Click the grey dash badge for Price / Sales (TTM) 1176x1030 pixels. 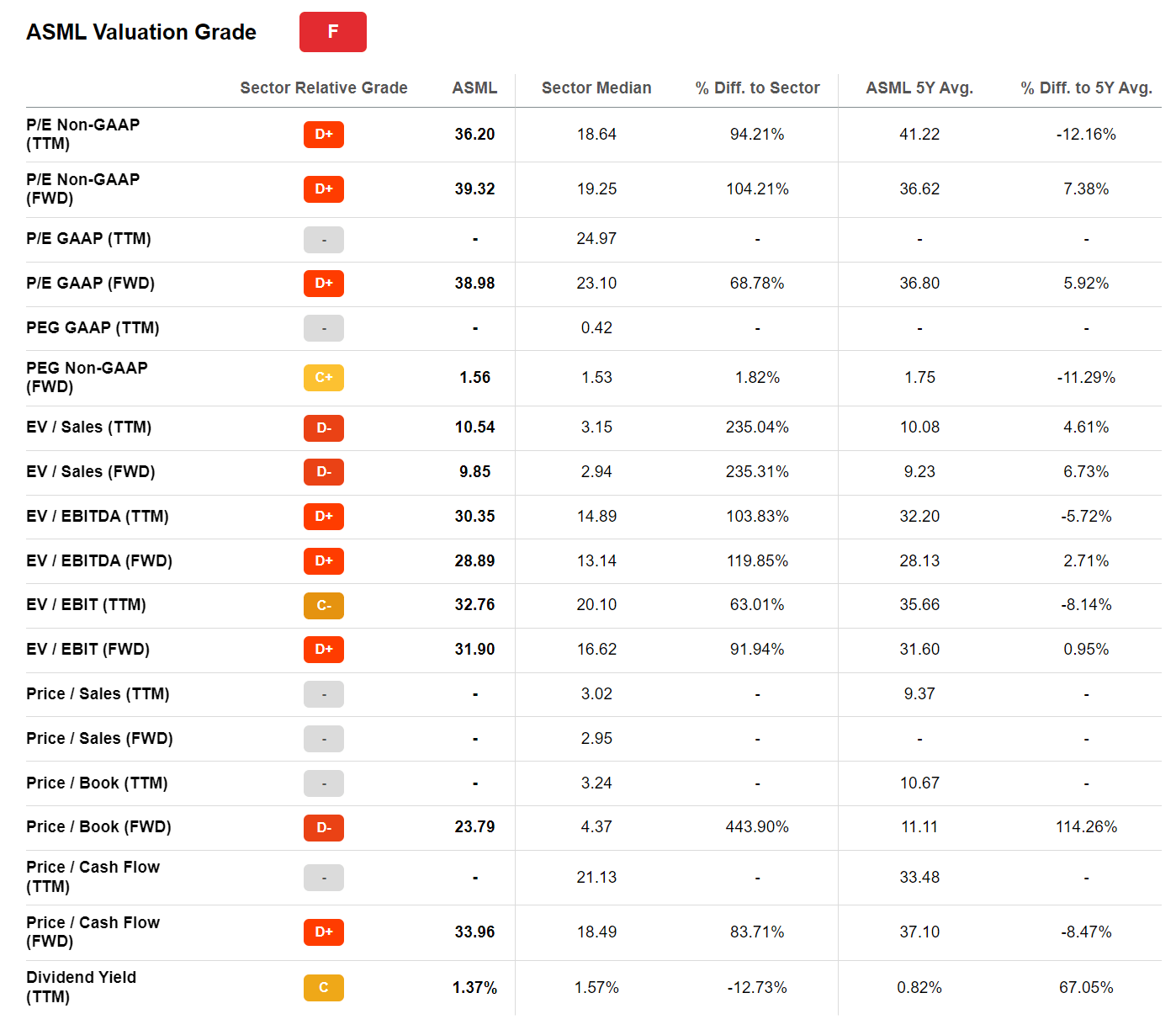324,694
